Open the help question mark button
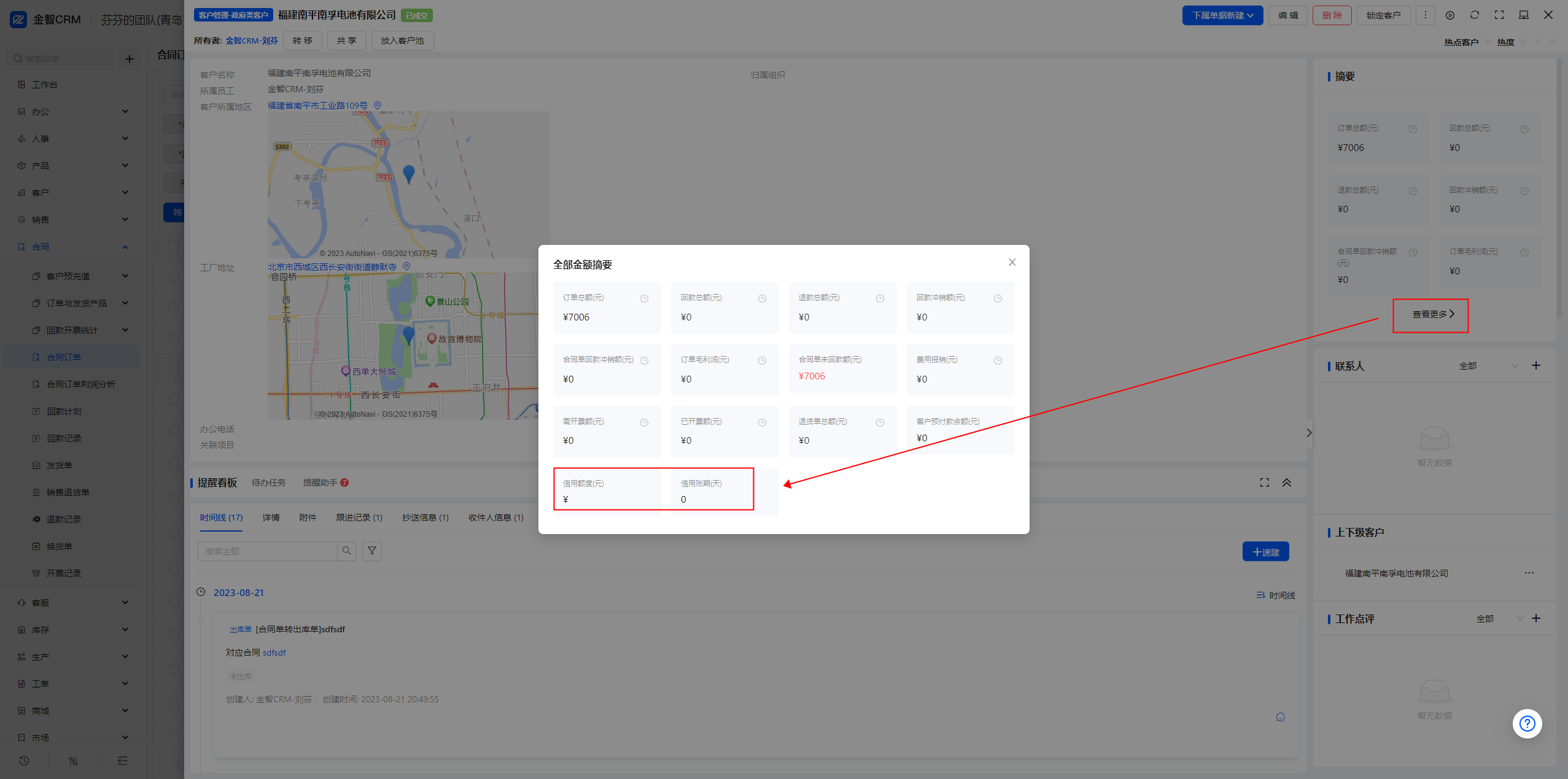Image resolution: width=1568 pixels, height=779 pixels. click(1527, 724)
